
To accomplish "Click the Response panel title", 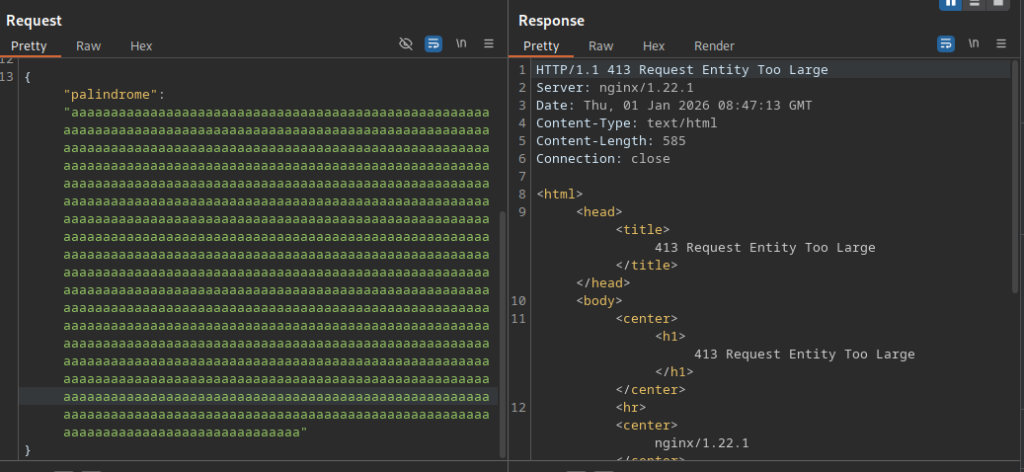I will (x=550, y=20).
